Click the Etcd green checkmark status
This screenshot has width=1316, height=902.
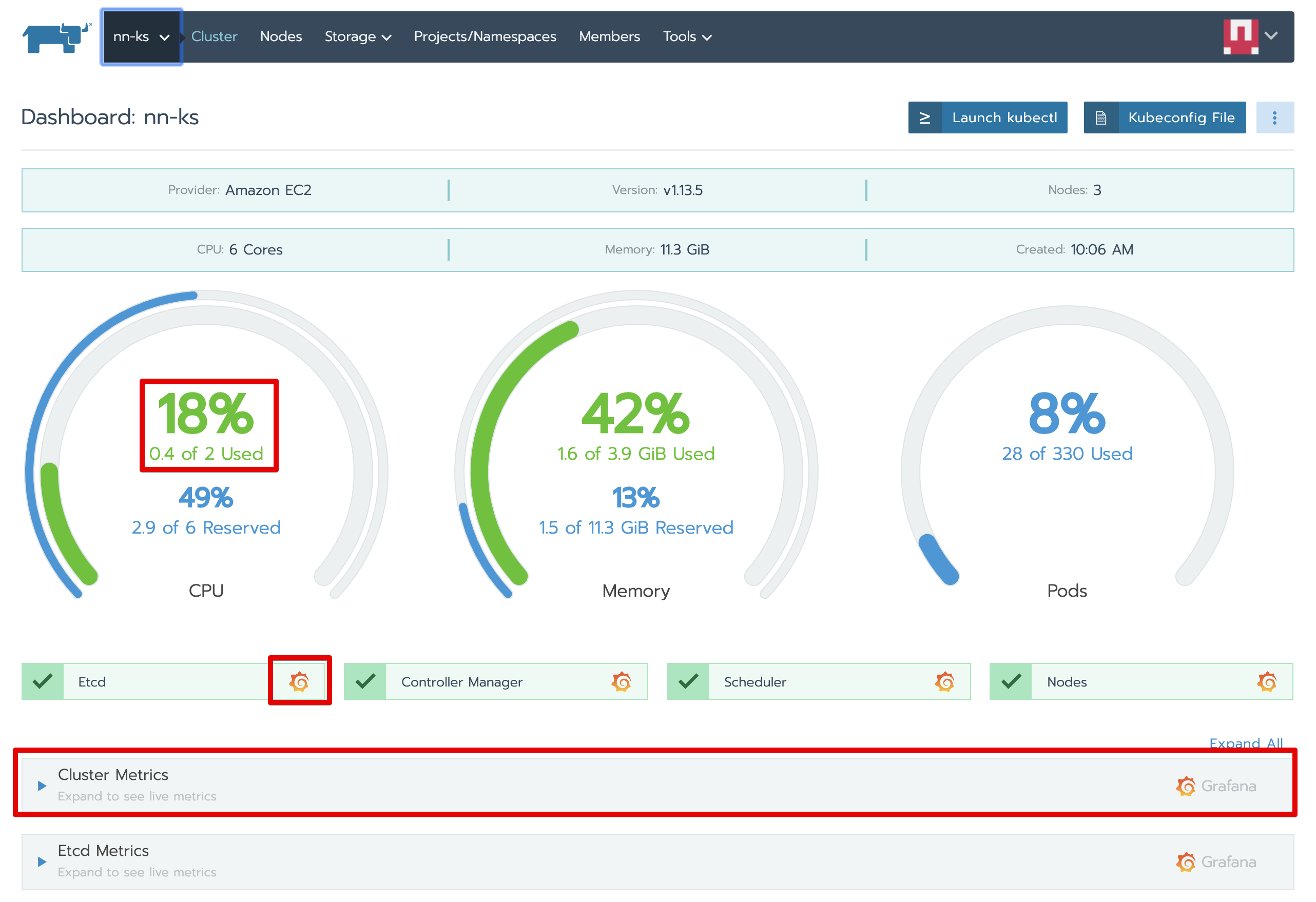pos(43,682)
